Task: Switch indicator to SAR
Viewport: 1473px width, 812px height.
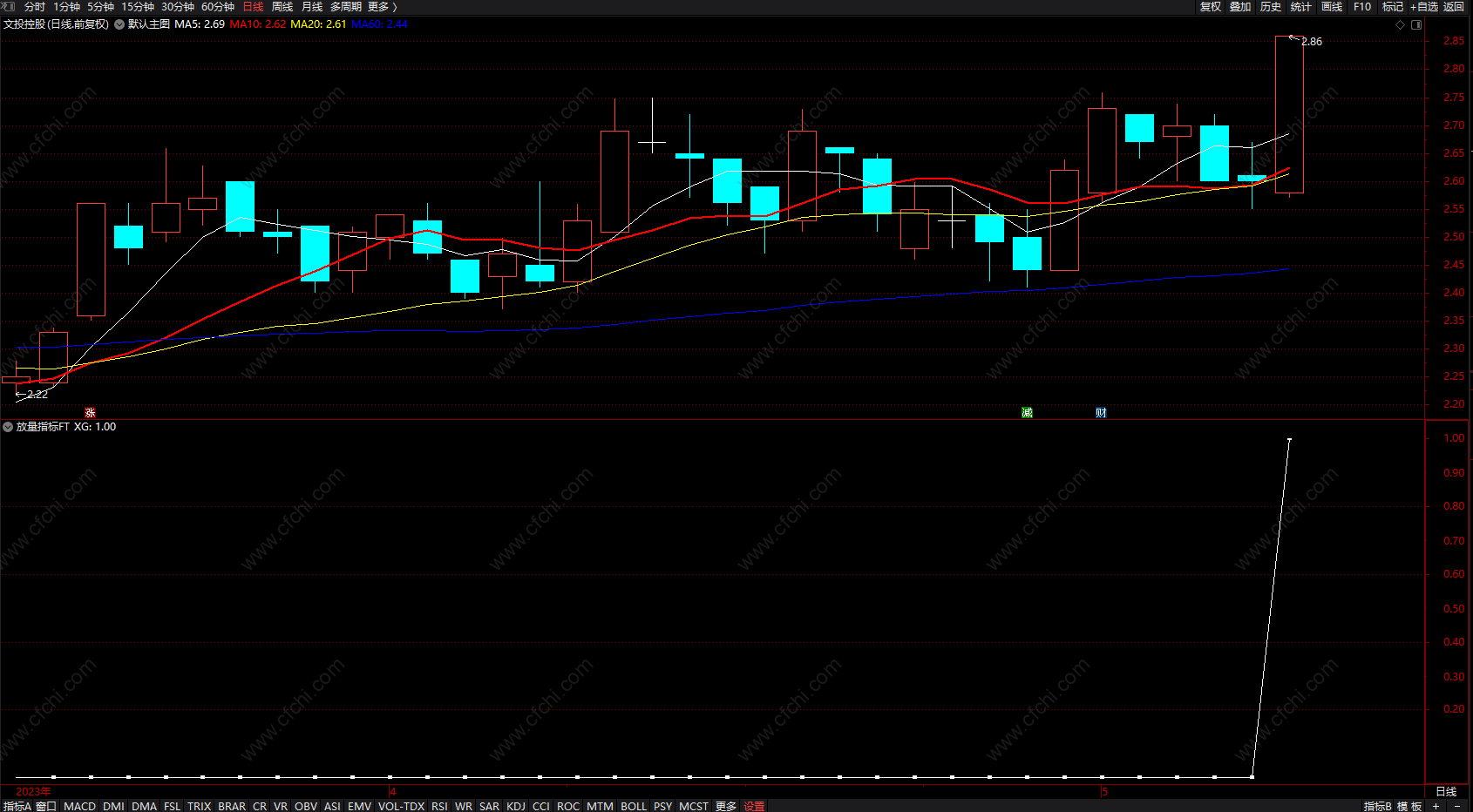Action: pos(489,806)
